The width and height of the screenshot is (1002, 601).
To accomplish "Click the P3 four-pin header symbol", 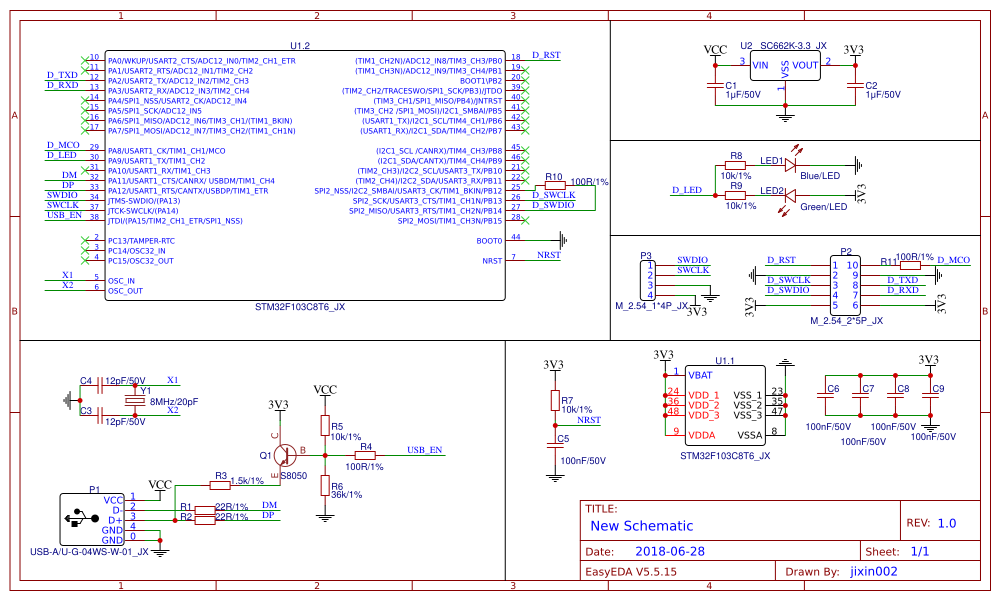I will click(x=650, y=280).
